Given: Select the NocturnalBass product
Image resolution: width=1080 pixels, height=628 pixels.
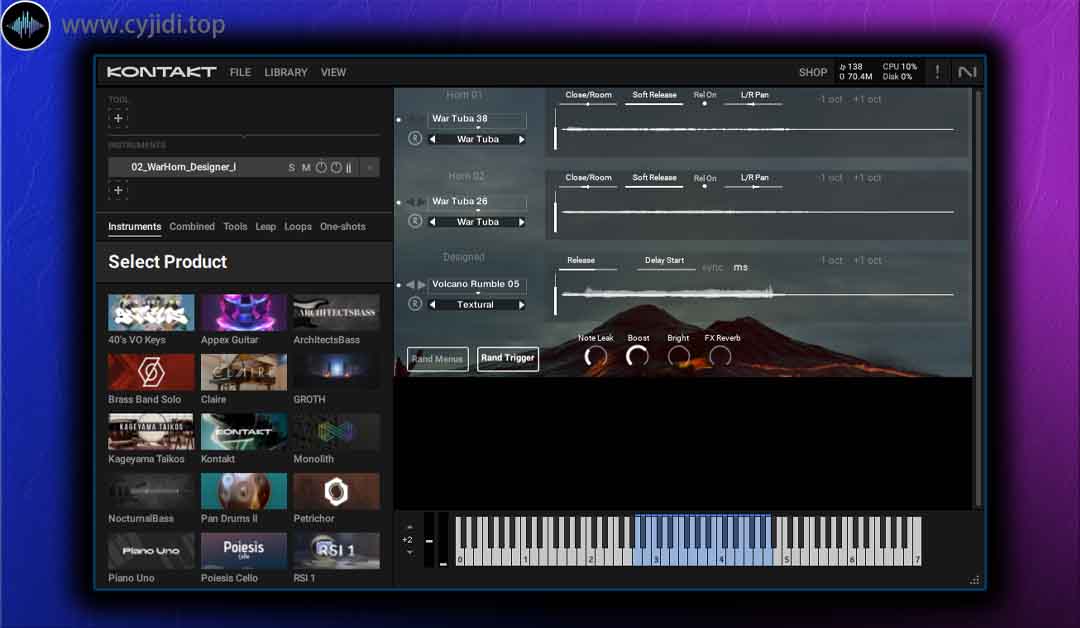Looking at the screenshot, I should click(x=151, y=499).
